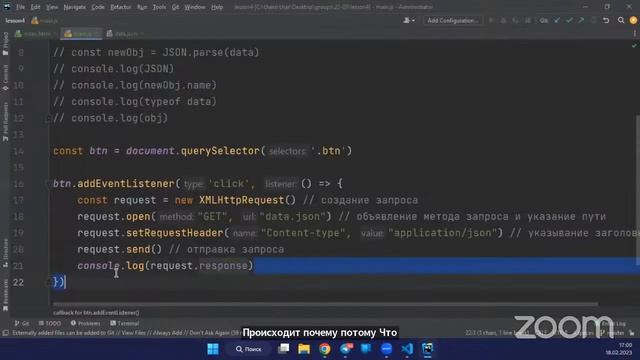640x360 pixels.
Task: Open the Help menu
Action: [217, 7]
